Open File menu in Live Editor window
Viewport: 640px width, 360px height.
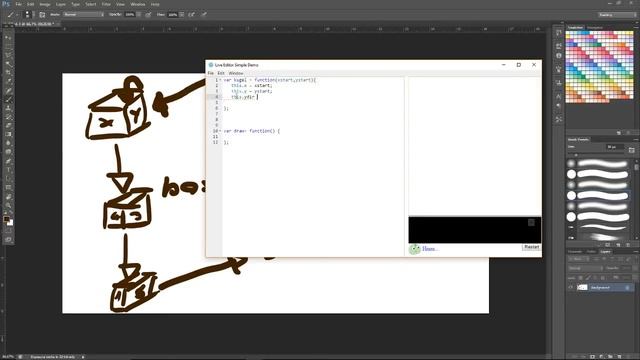(x=211, y=73)
